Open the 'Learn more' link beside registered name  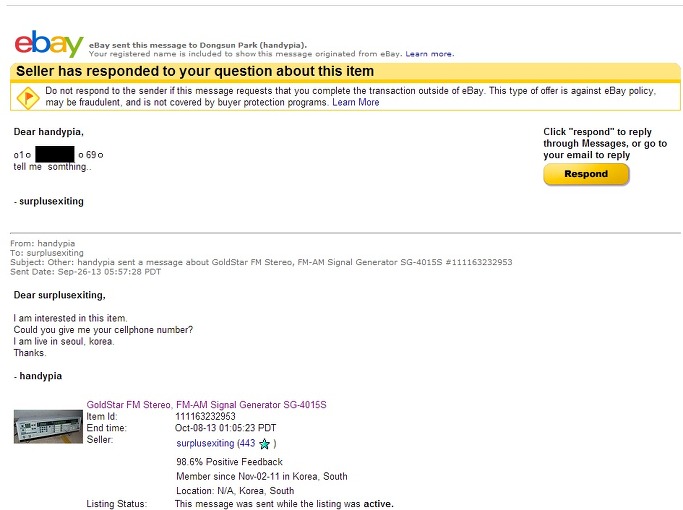pyautogui.click(x=429, y=54)
